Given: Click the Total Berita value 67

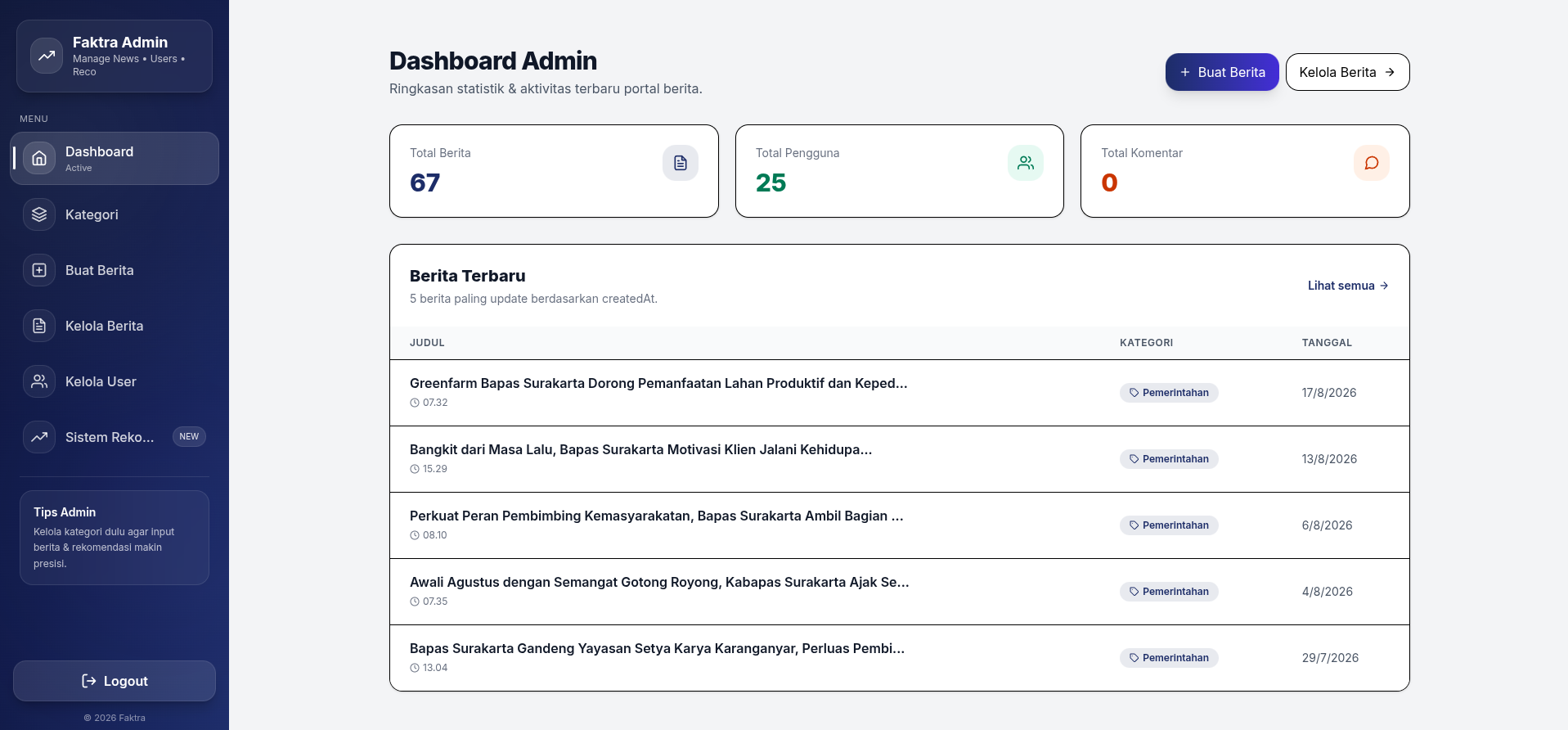Looking at the screenshot, I should (425, 182).
